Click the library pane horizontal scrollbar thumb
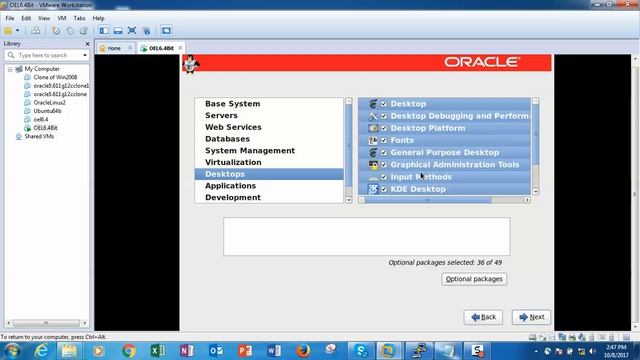Screen dimensions: 640x360 [x=46, y=323]
